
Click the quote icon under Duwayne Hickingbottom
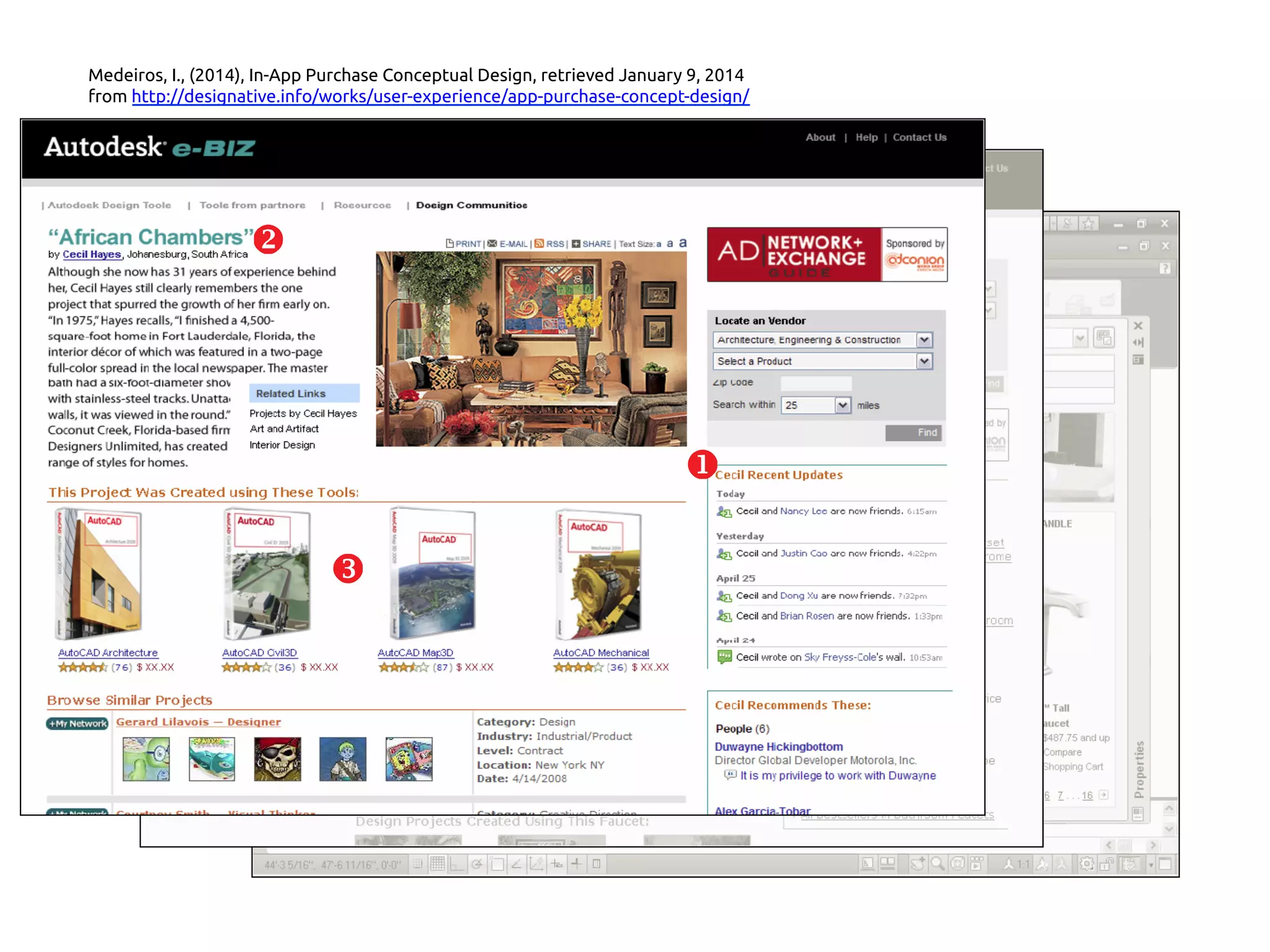pos(730,775)
